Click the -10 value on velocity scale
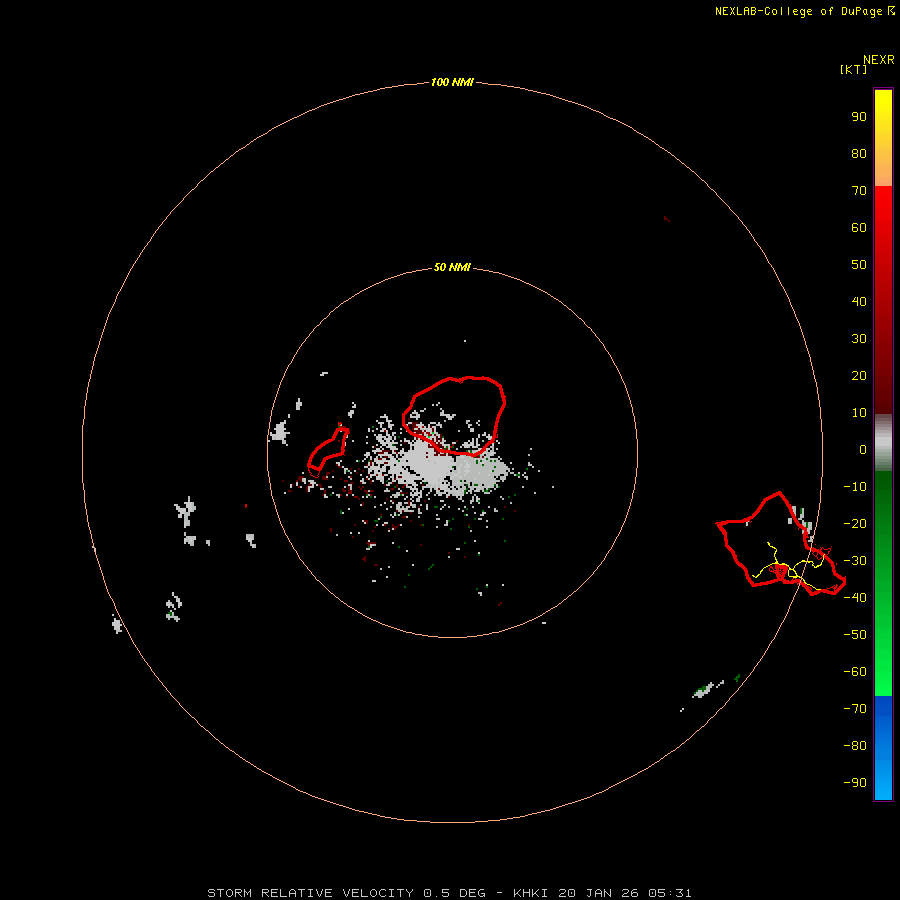Viewport: 900px width, 900px height. pos(855,487)
